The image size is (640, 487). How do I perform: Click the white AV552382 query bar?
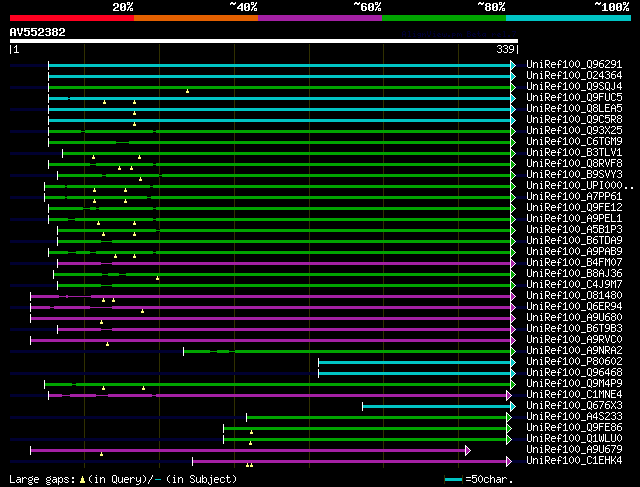[264, 41]
